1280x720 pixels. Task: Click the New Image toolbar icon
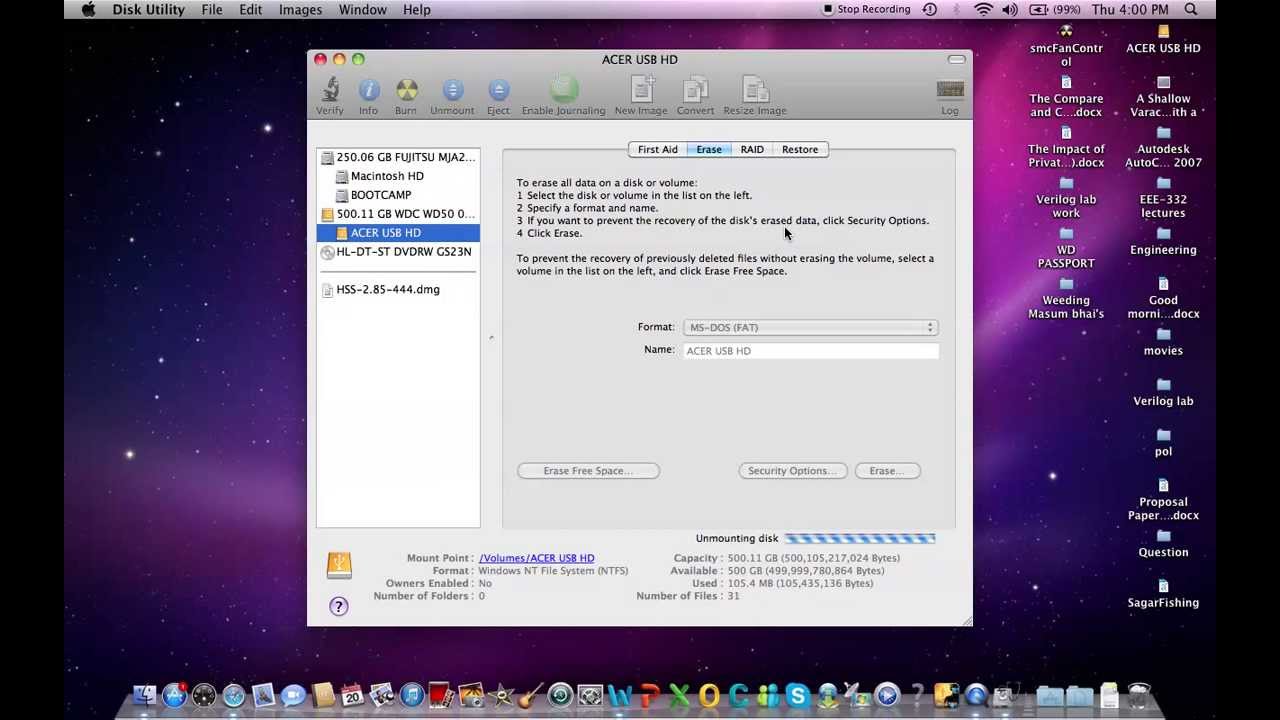pyautogui.click(x=641, y=97)
